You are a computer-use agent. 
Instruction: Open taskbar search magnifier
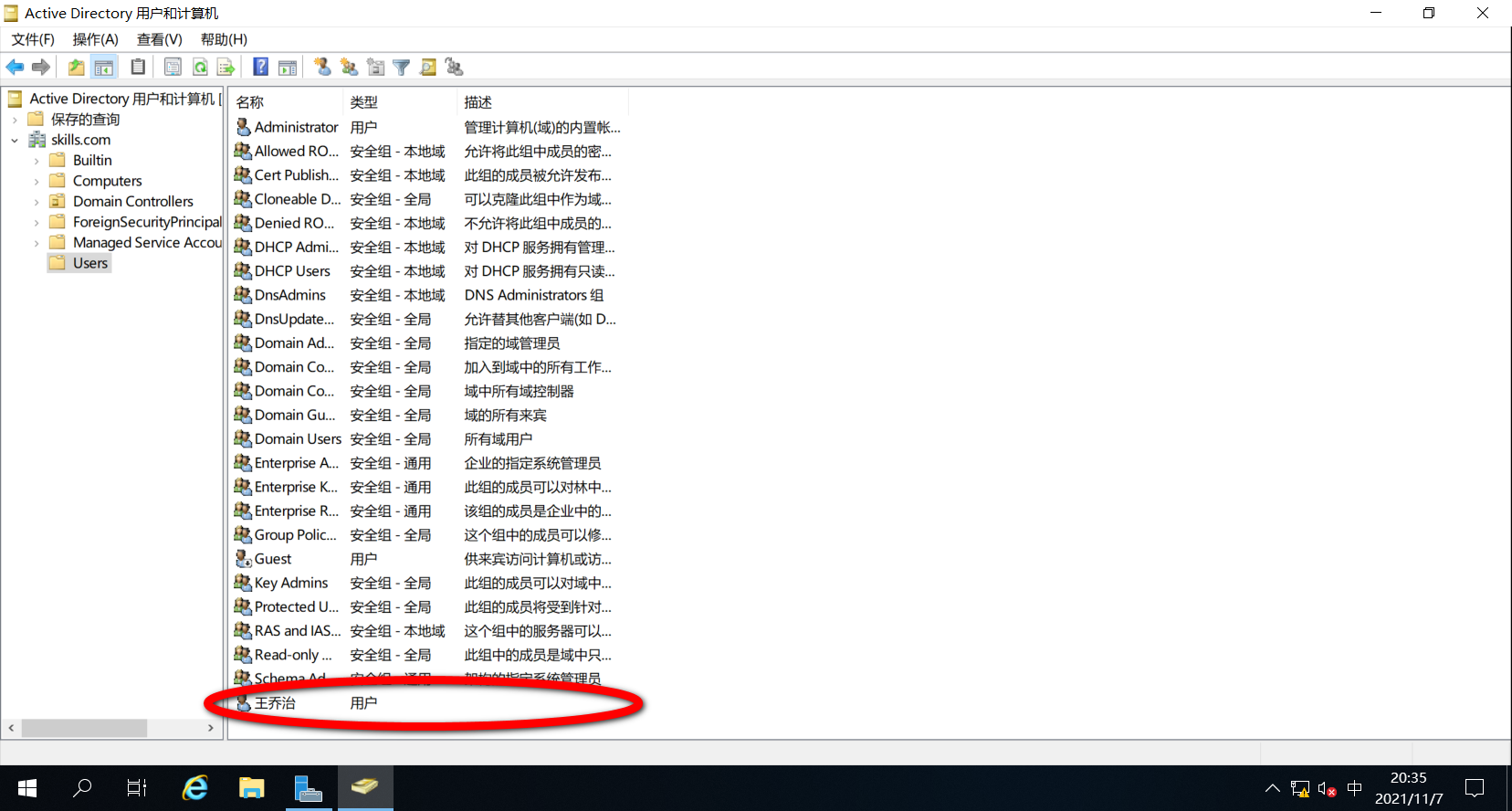82,788
